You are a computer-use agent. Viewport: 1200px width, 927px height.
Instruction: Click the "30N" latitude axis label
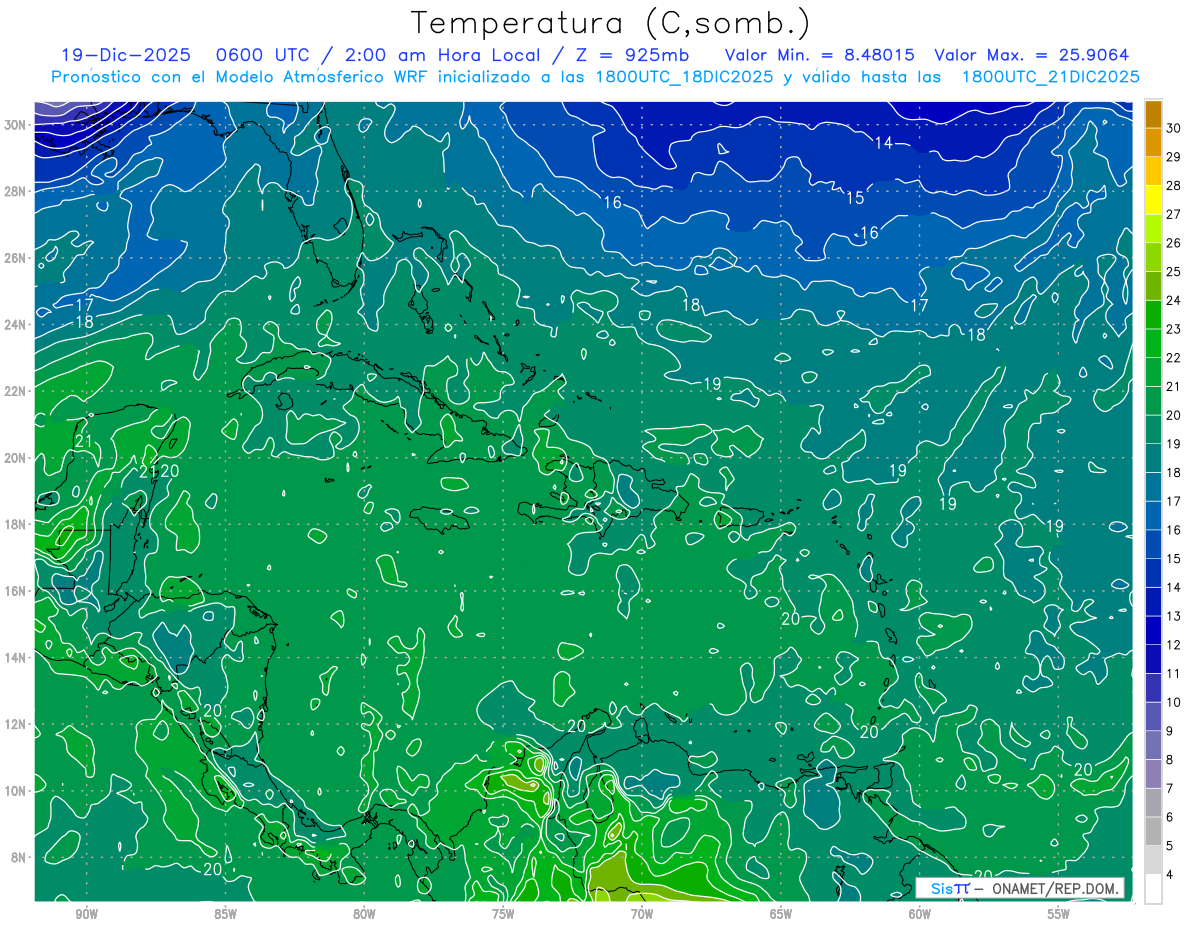(x=16, y=124)
